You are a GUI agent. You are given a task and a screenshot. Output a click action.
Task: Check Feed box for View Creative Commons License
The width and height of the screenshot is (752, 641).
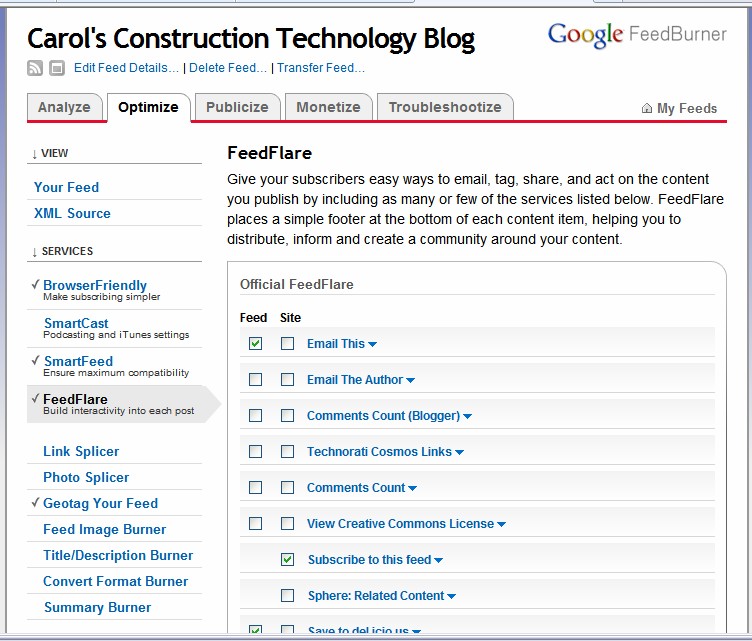(x=256, y=523)
